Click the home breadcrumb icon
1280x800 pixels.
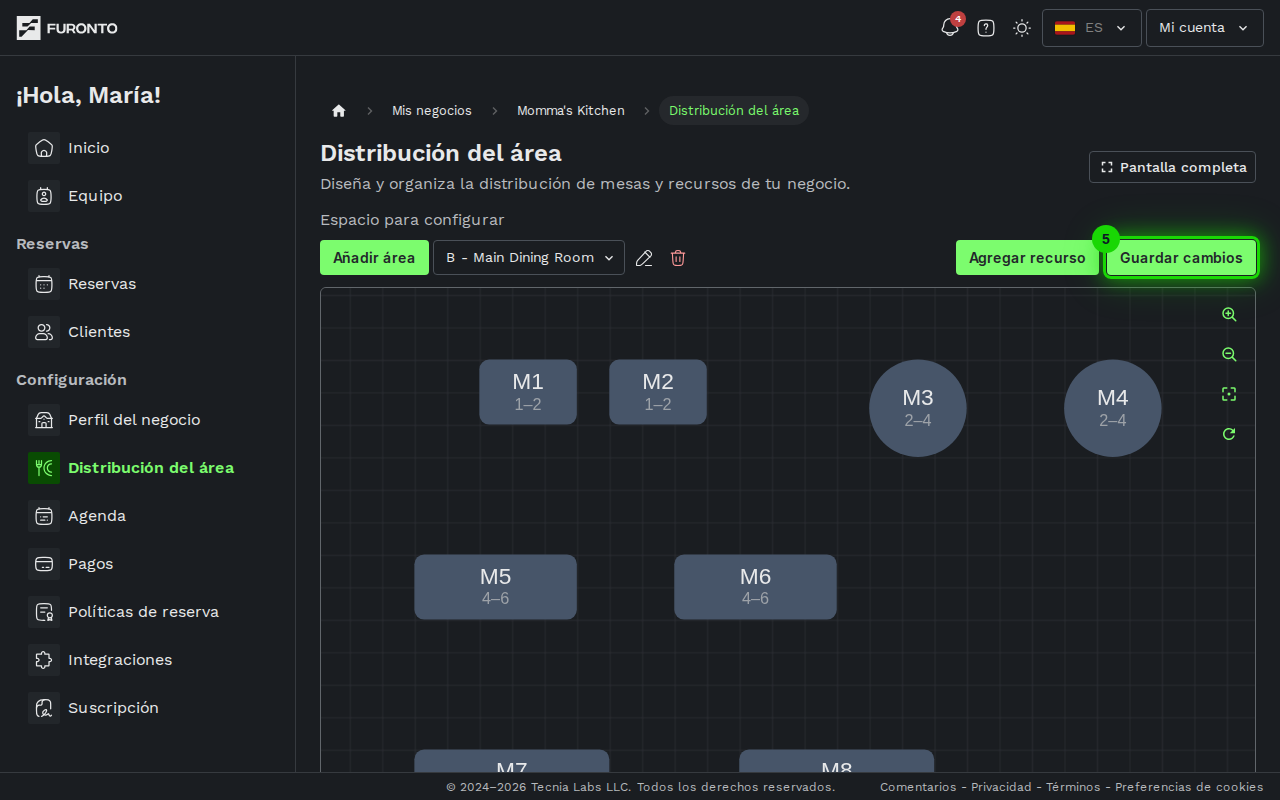click(x=339, y=111)
